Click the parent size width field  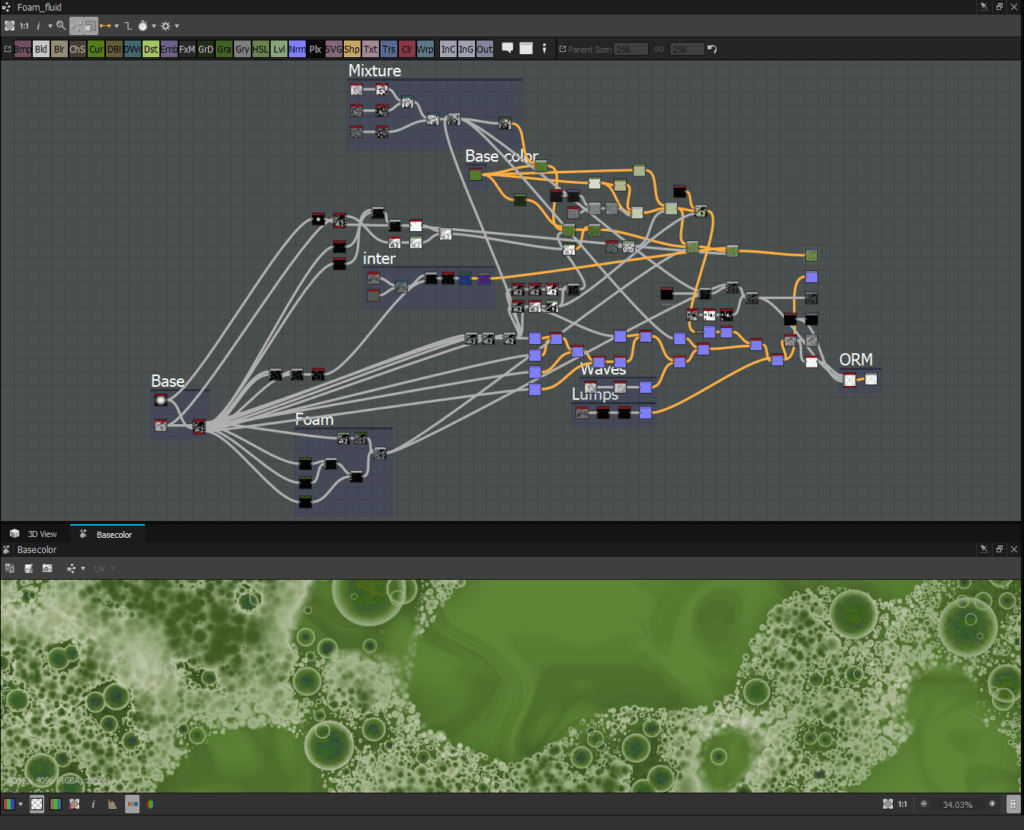630,49
